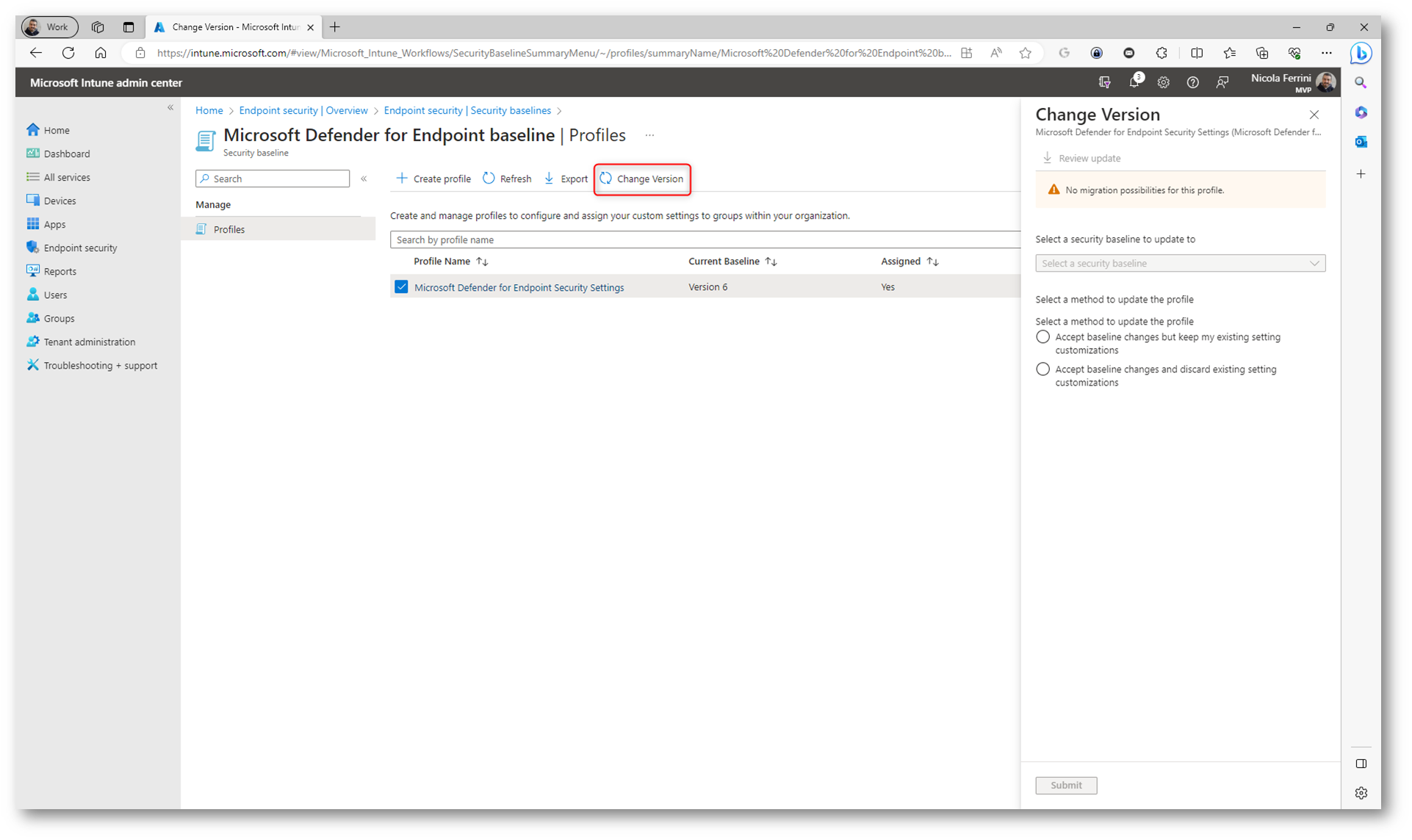Open the Outlook icon in Edge sidebar
The image size is (1412, 840).
tap(1361, 142)
